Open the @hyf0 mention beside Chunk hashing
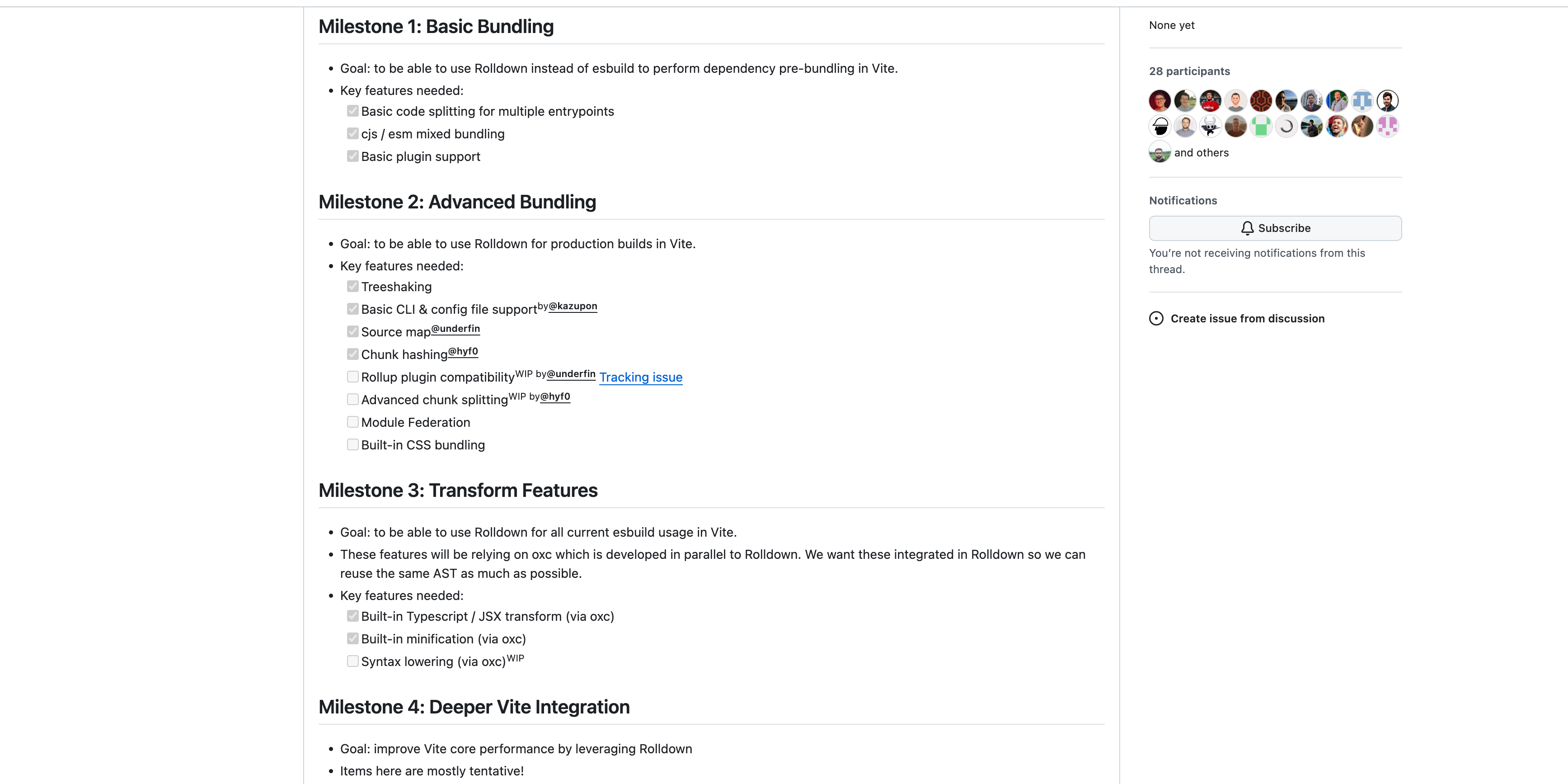 pos(463,351)
